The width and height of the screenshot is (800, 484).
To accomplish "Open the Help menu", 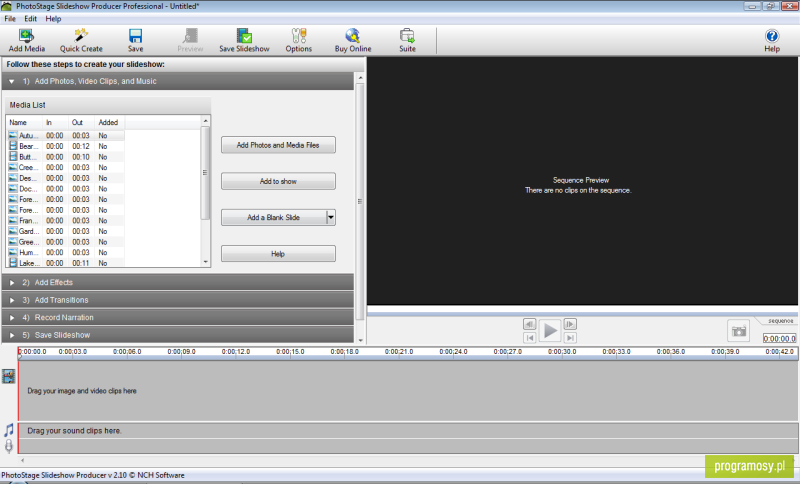I will [53, 19].
